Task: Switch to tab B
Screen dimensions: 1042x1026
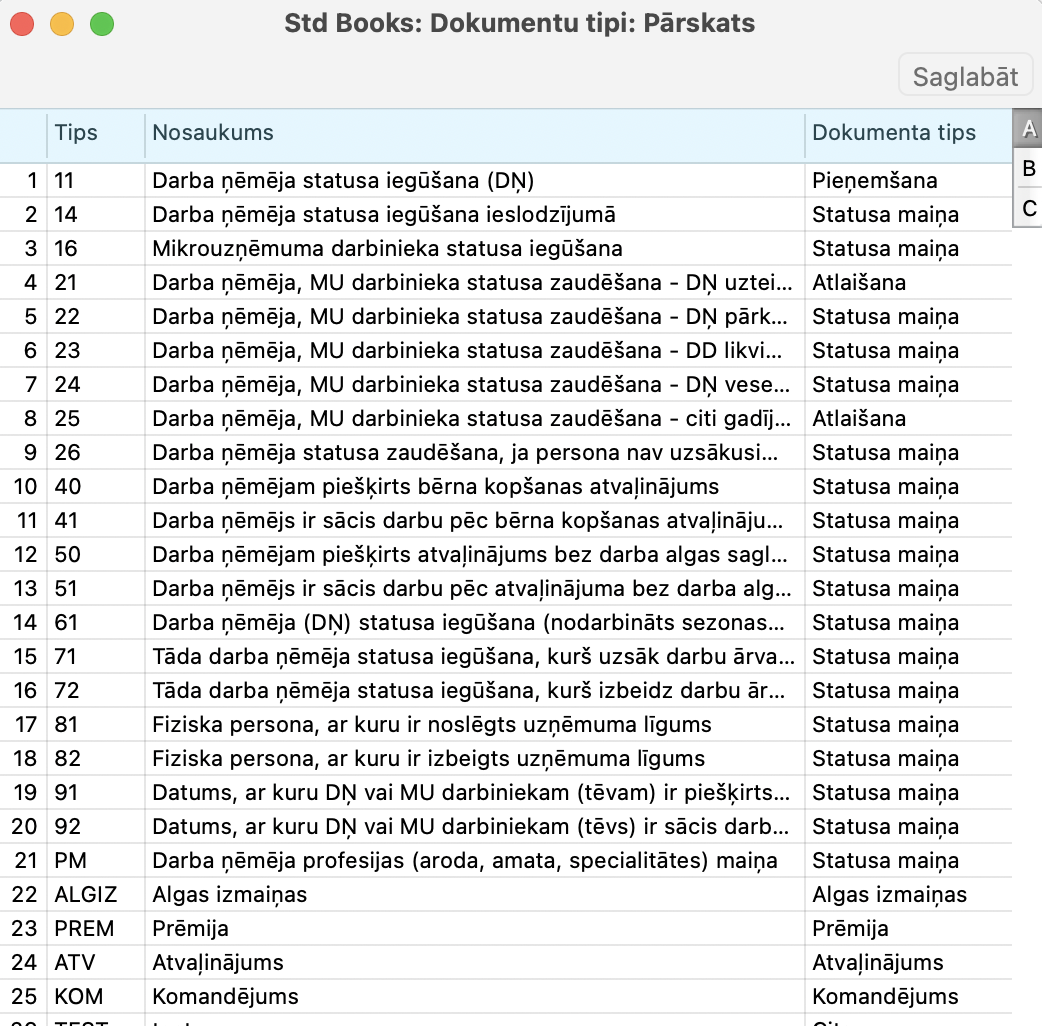Action: pyautogui.click(x=1028, y=169)
